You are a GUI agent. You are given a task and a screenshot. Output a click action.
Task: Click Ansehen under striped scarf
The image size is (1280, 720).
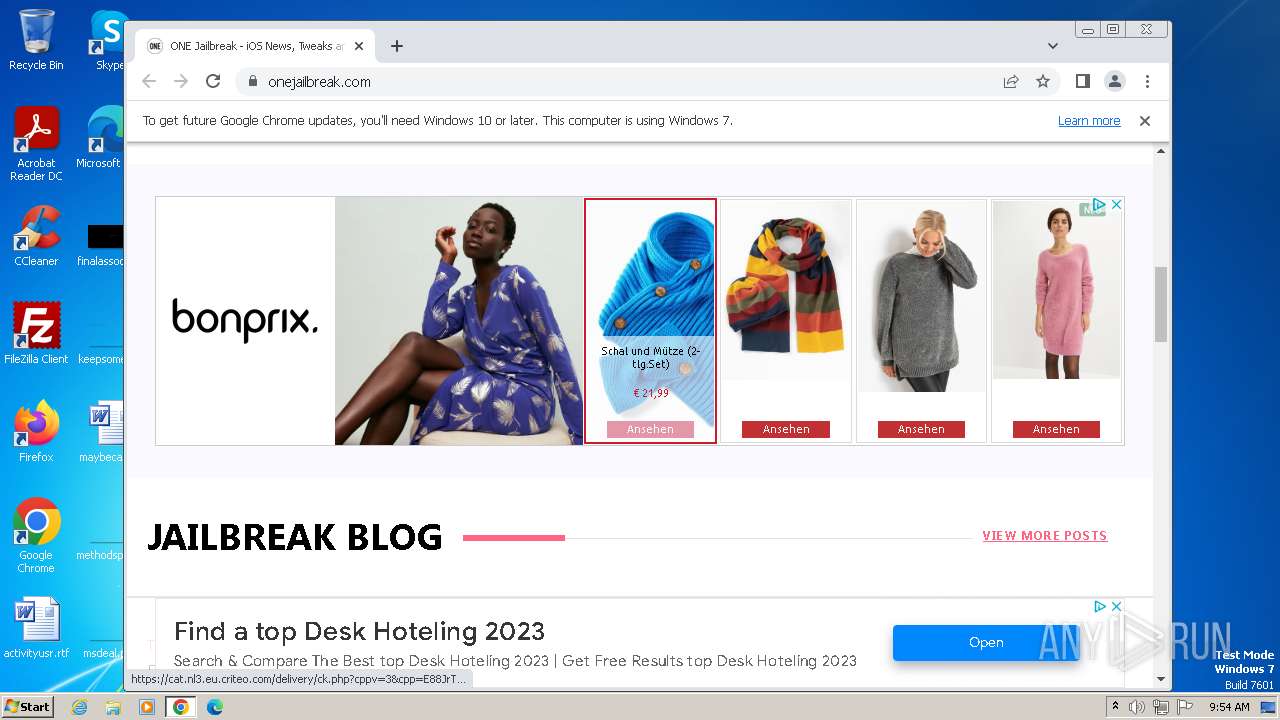coord(786,429)
